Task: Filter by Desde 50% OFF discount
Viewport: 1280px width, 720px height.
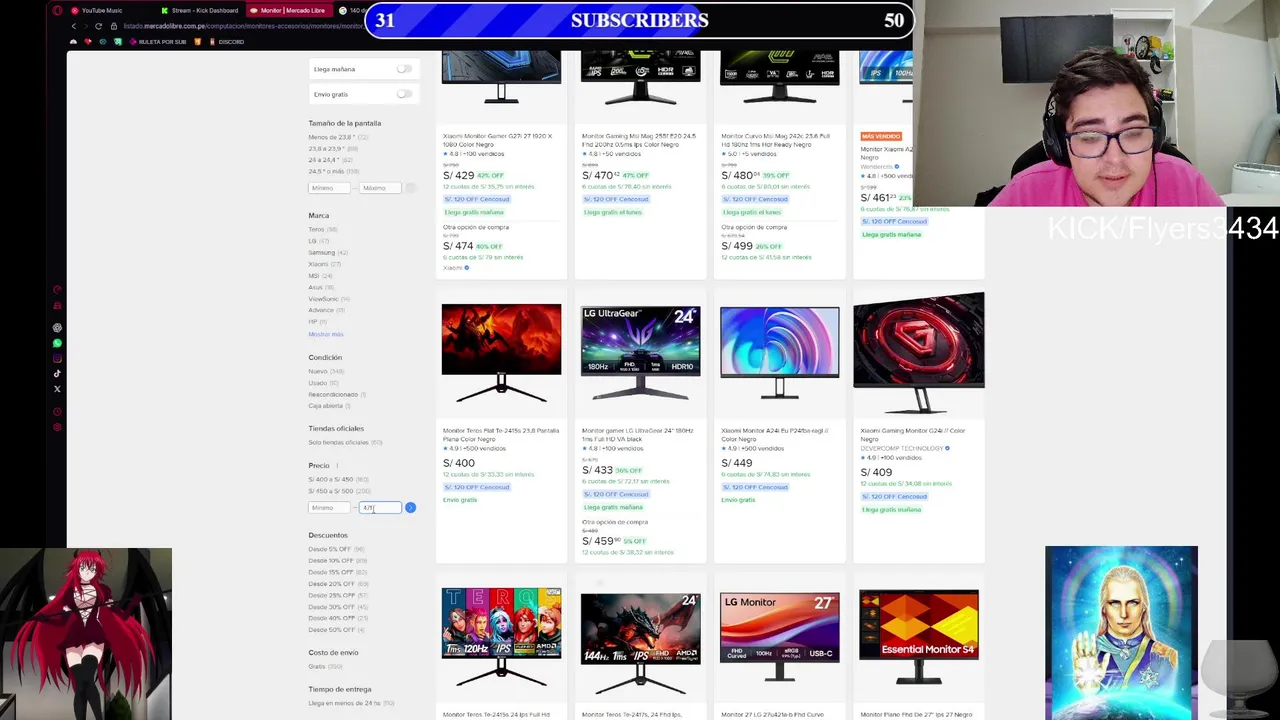Action: (x=332, y=629)
